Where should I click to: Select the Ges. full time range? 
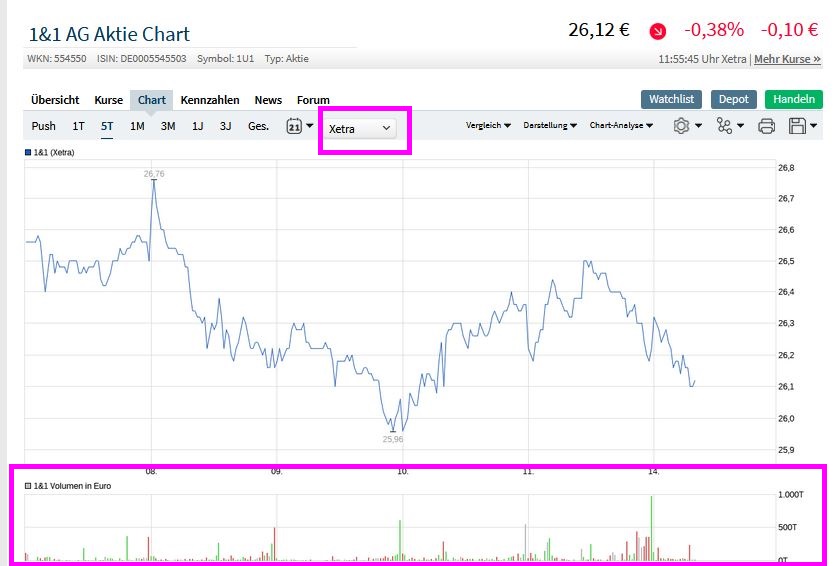point(258,126)
